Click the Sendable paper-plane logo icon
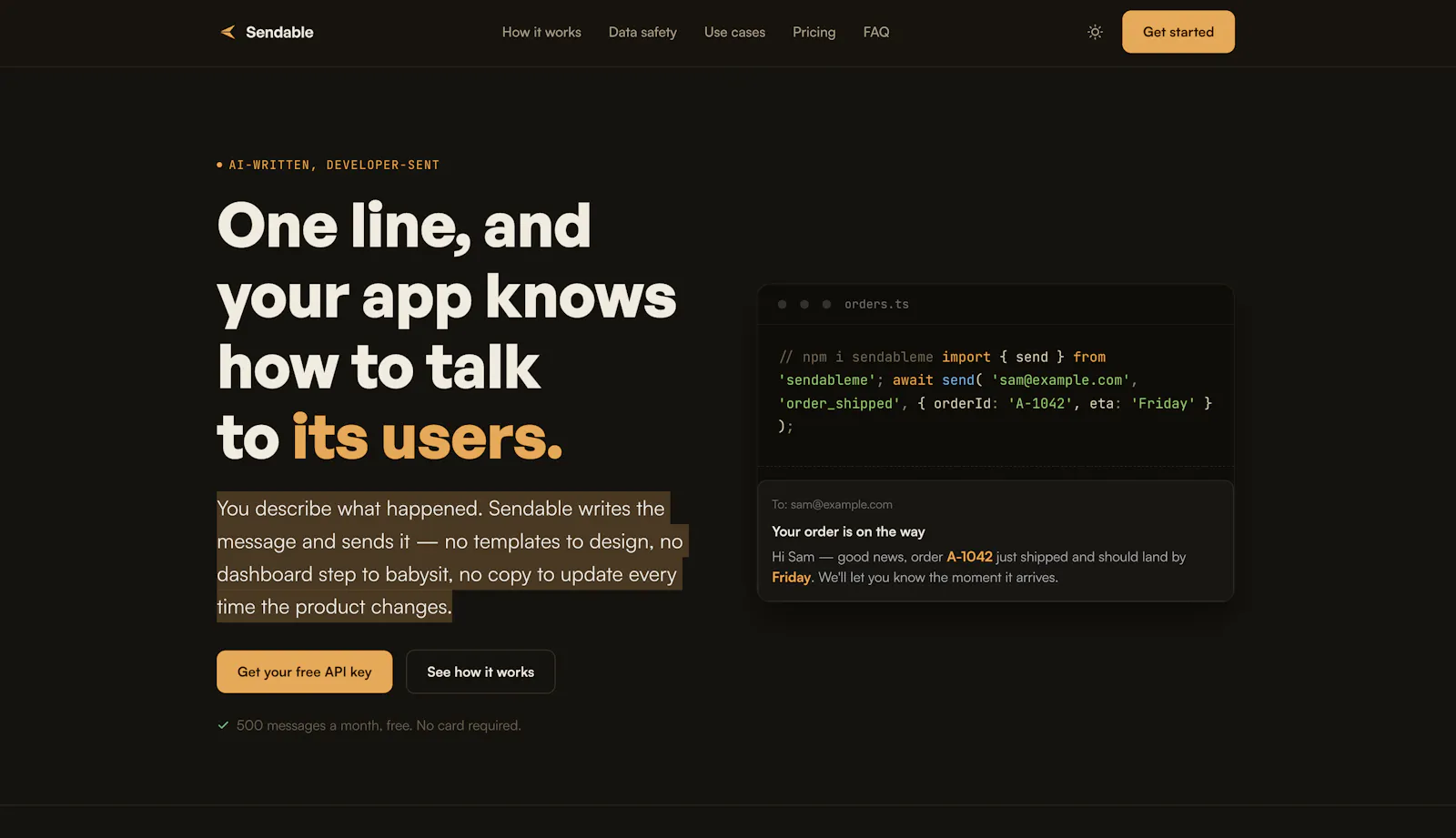The width and height of the screenshot is (1456, 838). coord(227,32)
